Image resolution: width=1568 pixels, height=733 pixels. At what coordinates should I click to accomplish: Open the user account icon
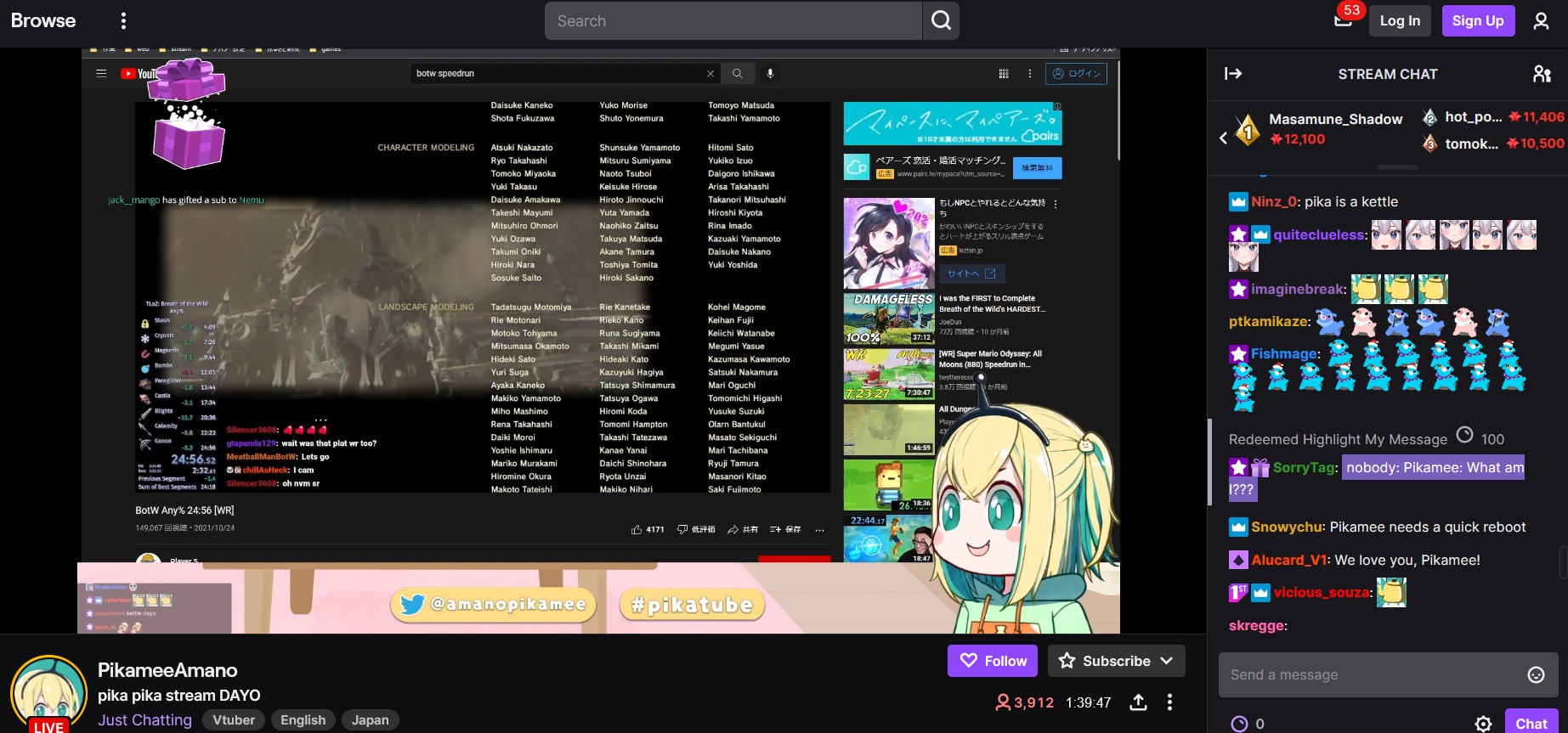[1541, 20]
